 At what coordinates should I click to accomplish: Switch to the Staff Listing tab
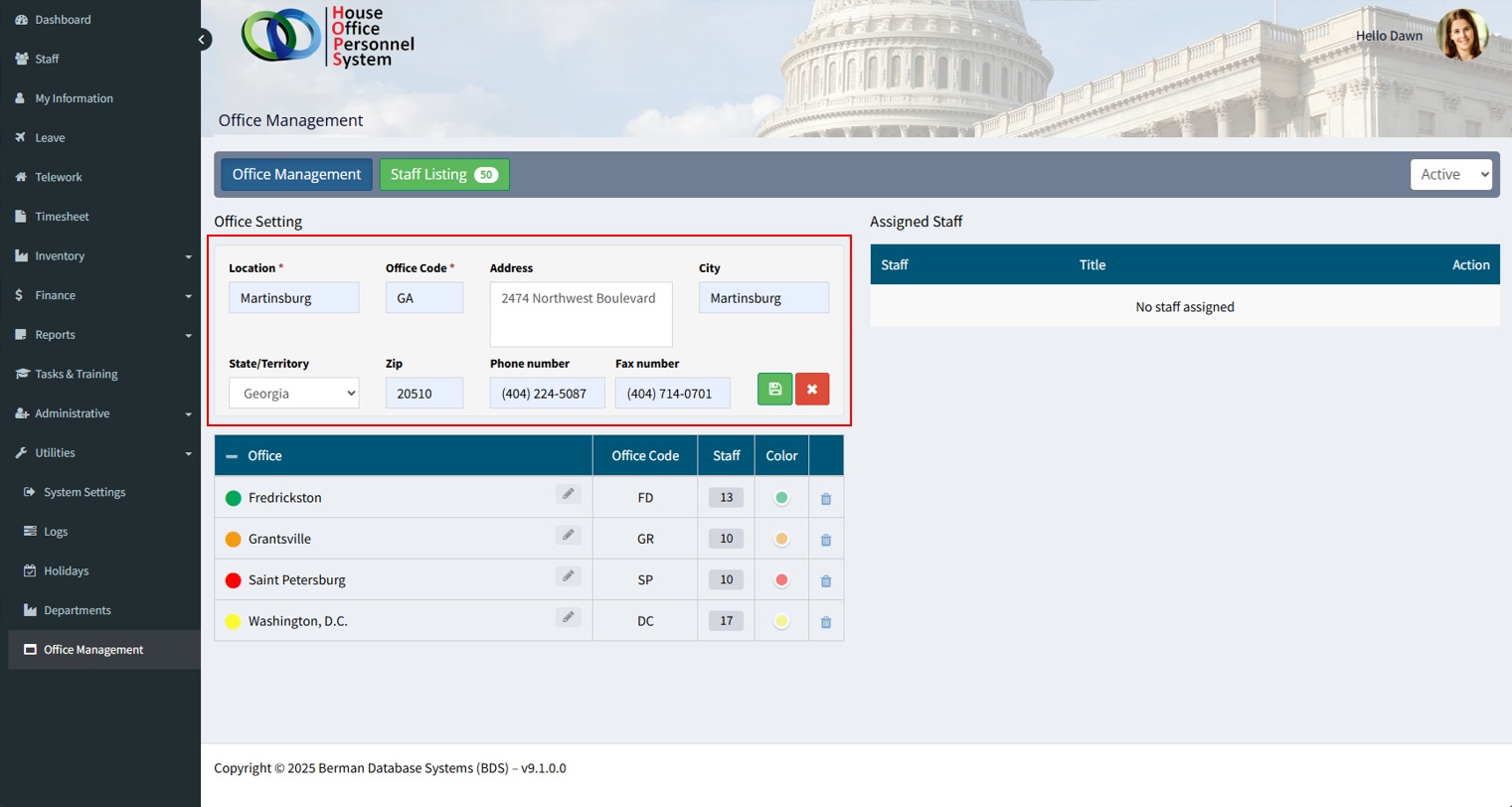point(443,174)
